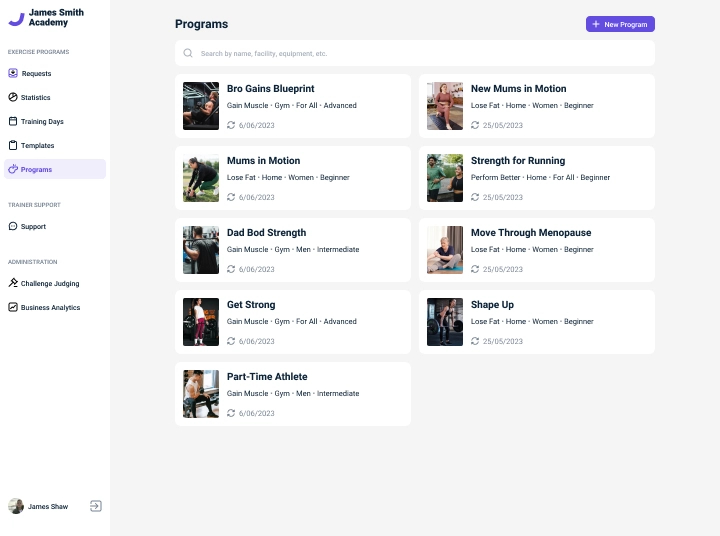The image size is (720, 536).
Task: Focus the program search field
Action: point(415,53)
